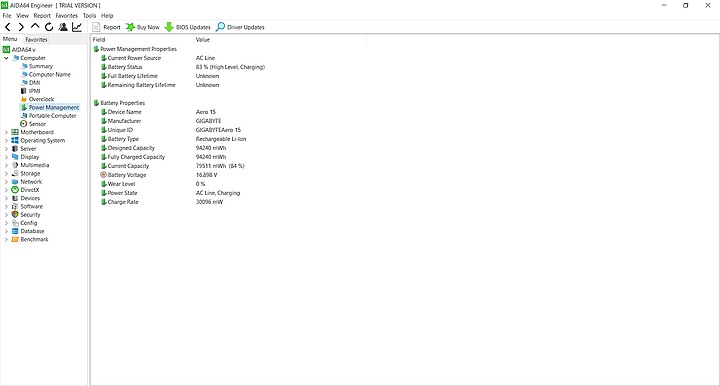720x386 pixels.
Task: Expand the Display tree node
Action: point(6,157)
